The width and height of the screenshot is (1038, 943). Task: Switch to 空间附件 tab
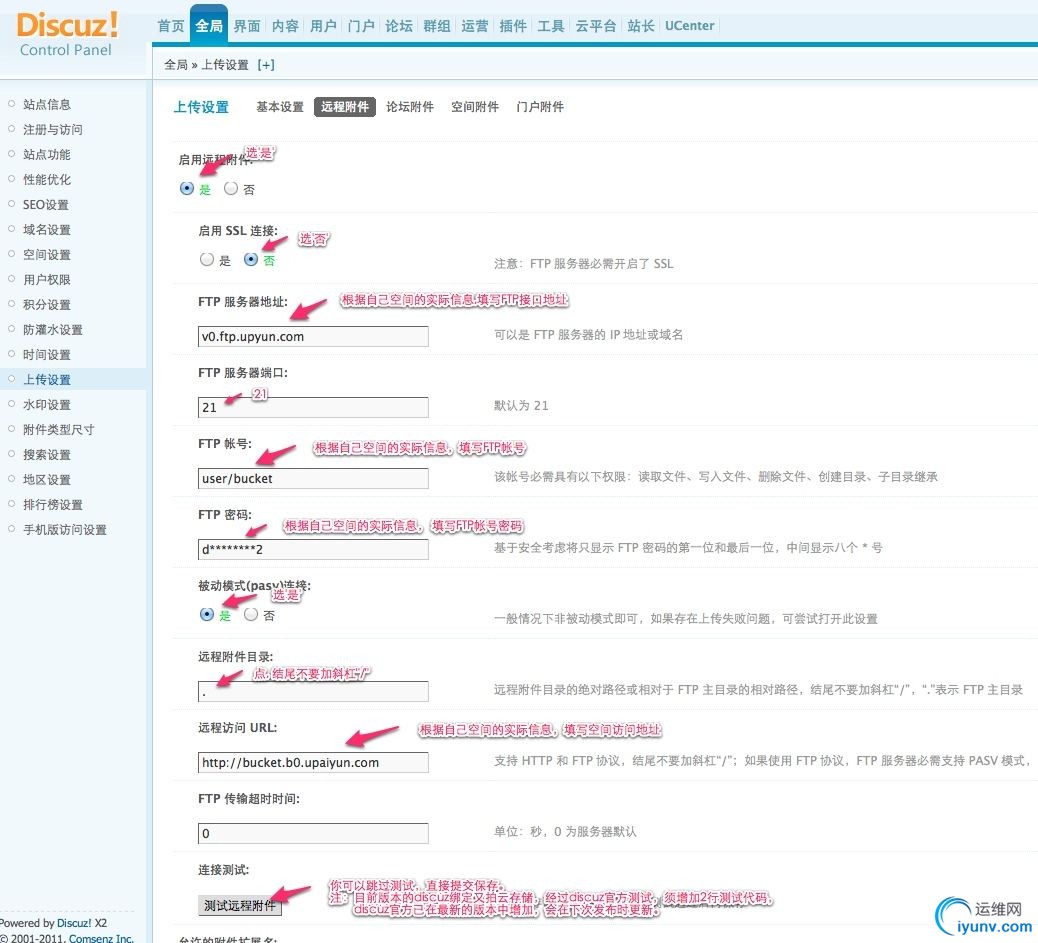click(475, 107)
